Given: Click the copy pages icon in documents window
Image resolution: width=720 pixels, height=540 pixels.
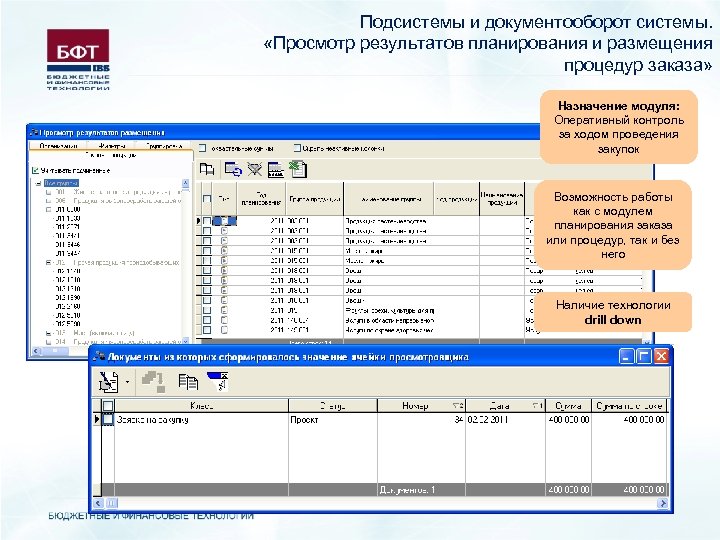Looking at the screenshot, I should (188, 382).
